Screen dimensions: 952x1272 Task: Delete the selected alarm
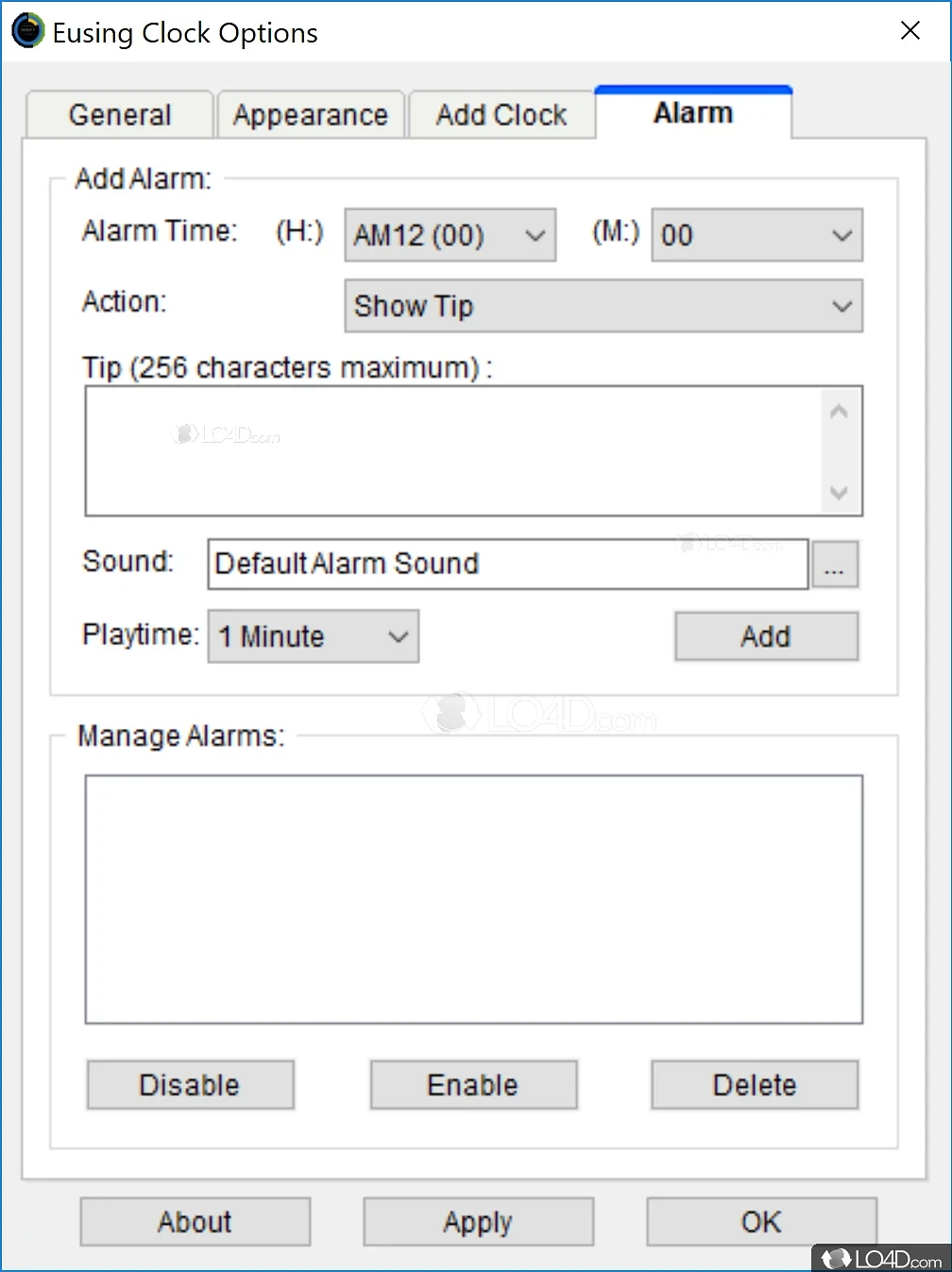coord(755,1085)
